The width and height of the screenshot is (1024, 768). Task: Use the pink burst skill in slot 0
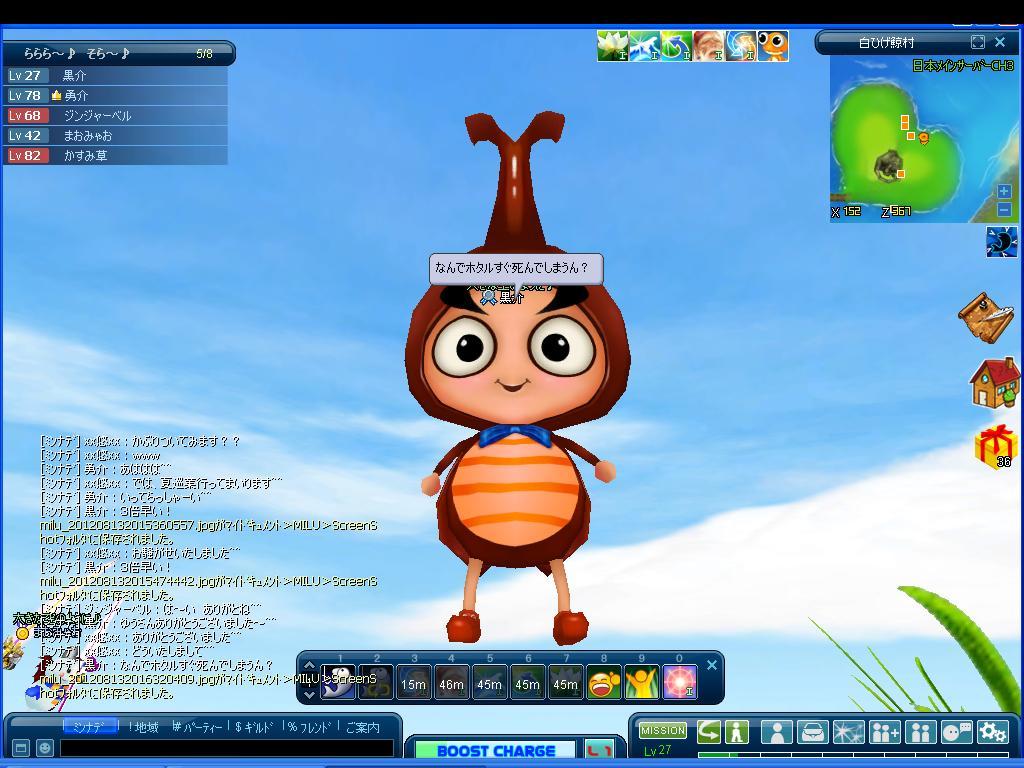click(x=680, y=682)
